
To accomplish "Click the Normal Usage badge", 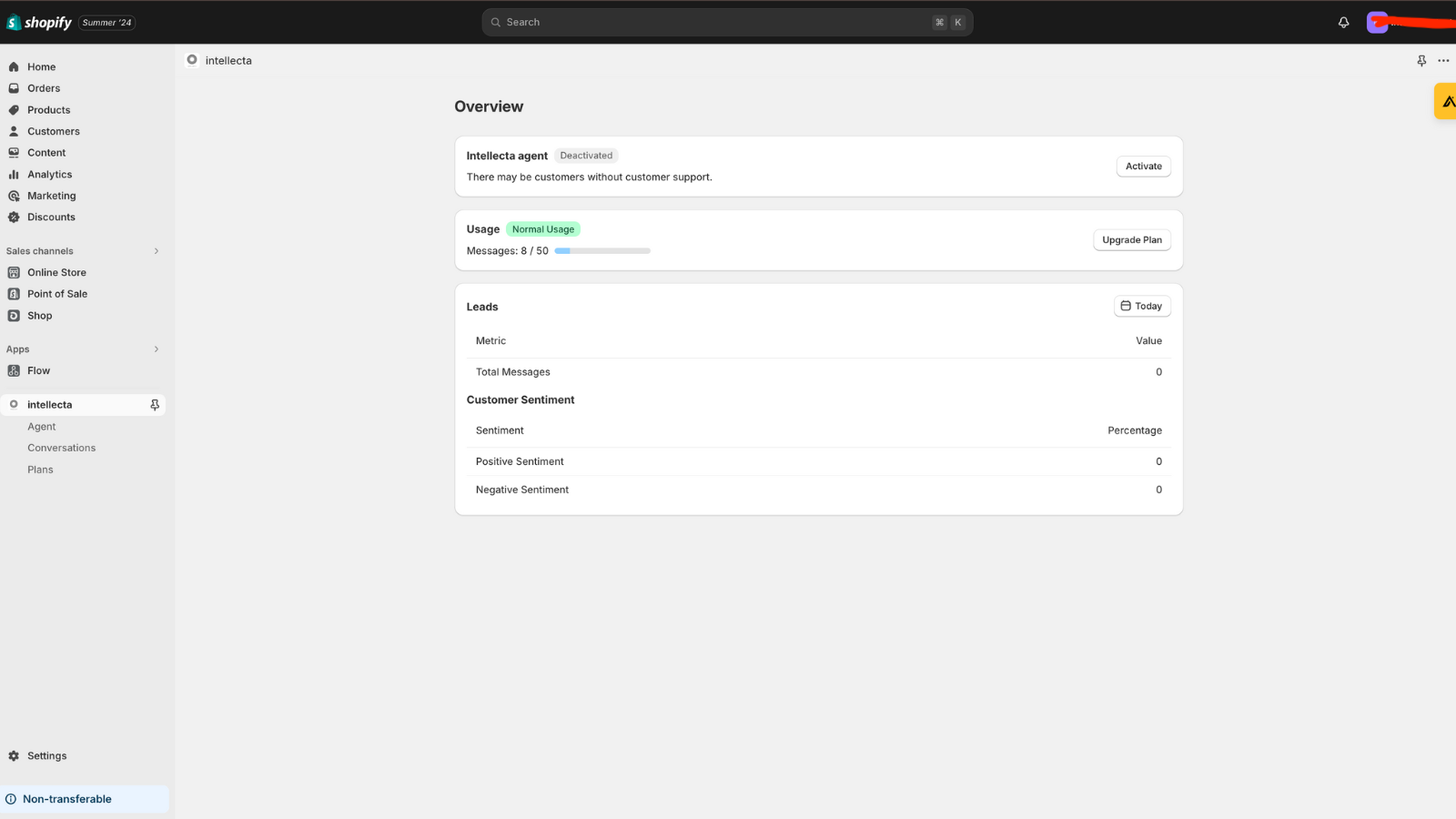I will 542,229.
